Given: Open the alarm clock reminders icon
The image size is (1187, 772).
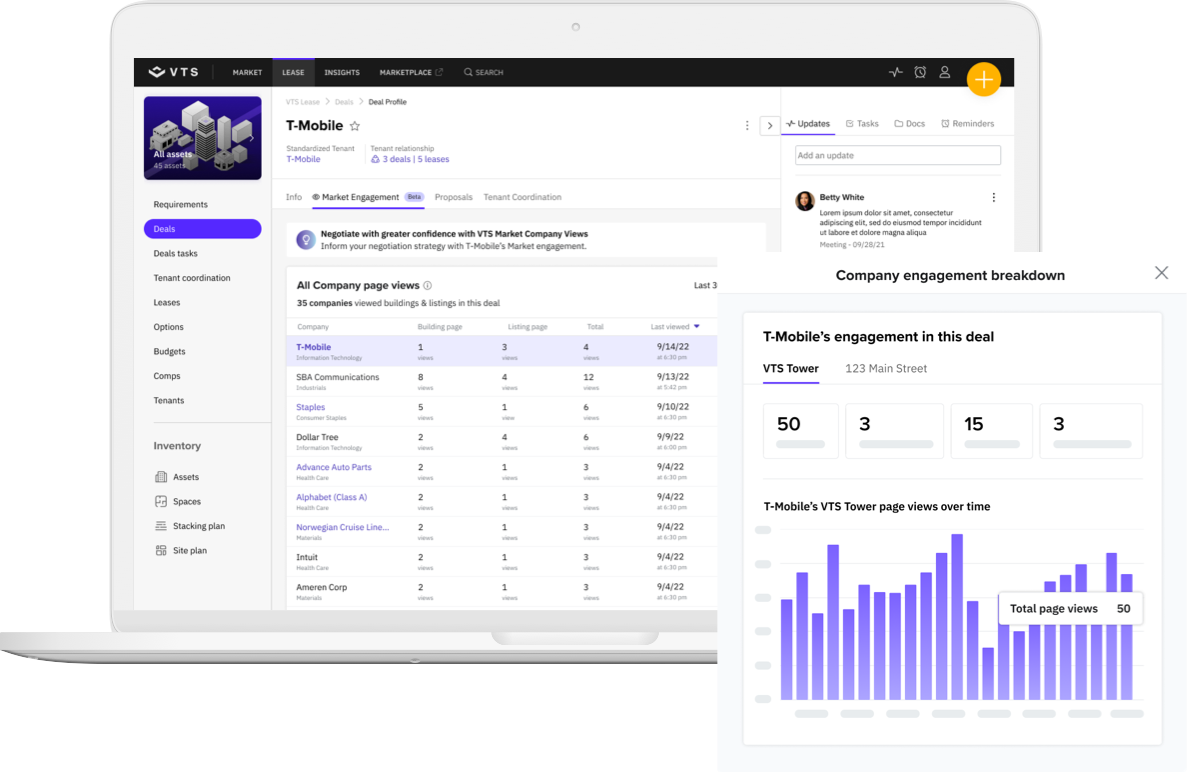Looking at the screenshot, I should (920, 72).
